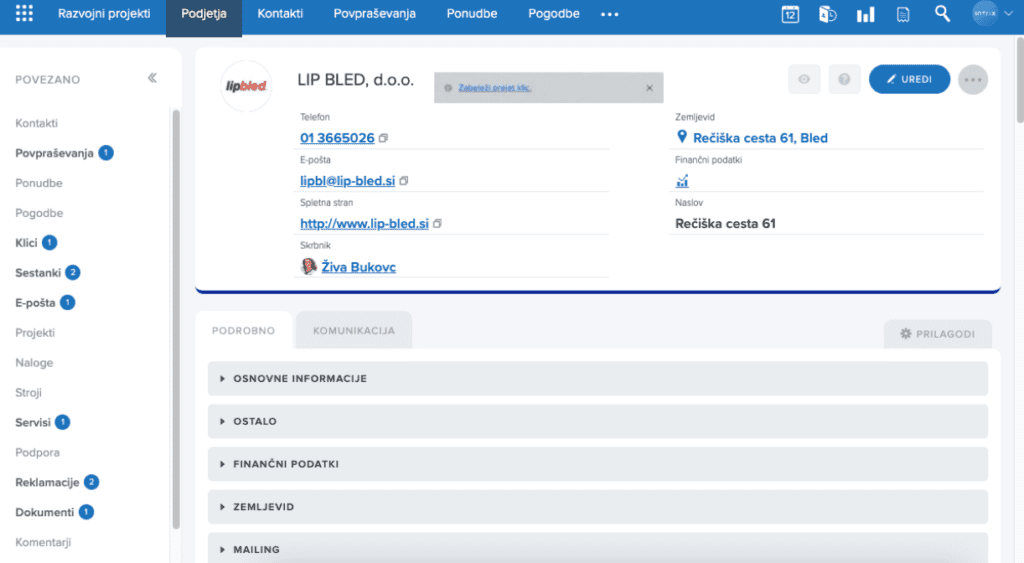Open Živa Bukovc profile link
Image resolution: width=1024 pixels, height=563 pixels.
[359, 266]
